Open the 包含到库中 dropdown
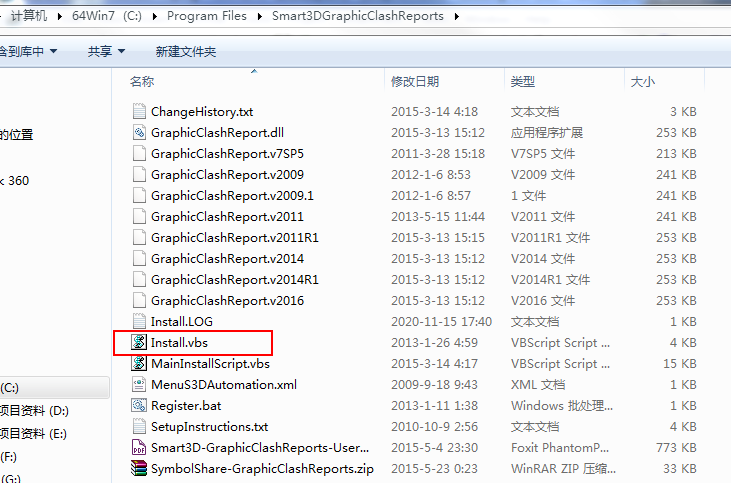This screenshot has height=483, width=731. (28, 51)
